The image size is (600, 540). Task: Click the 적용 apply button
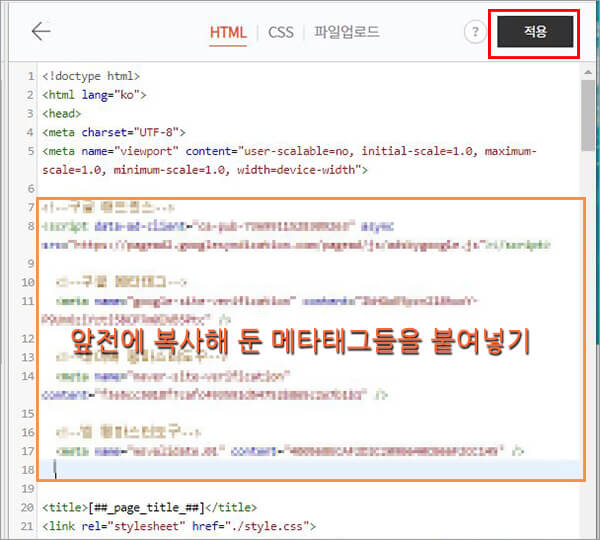point(535,32)
